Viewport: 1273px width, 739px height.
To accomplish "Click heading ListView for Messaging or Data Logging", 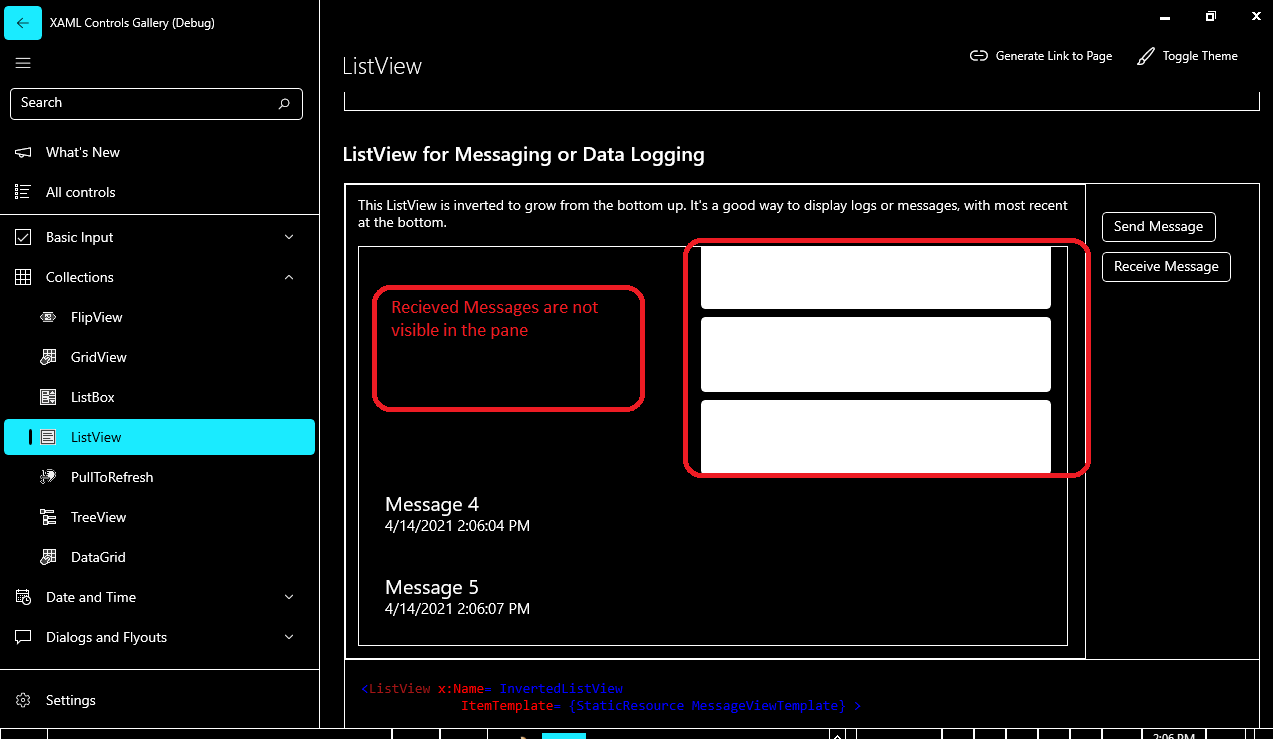I will [x=524, y=155].
